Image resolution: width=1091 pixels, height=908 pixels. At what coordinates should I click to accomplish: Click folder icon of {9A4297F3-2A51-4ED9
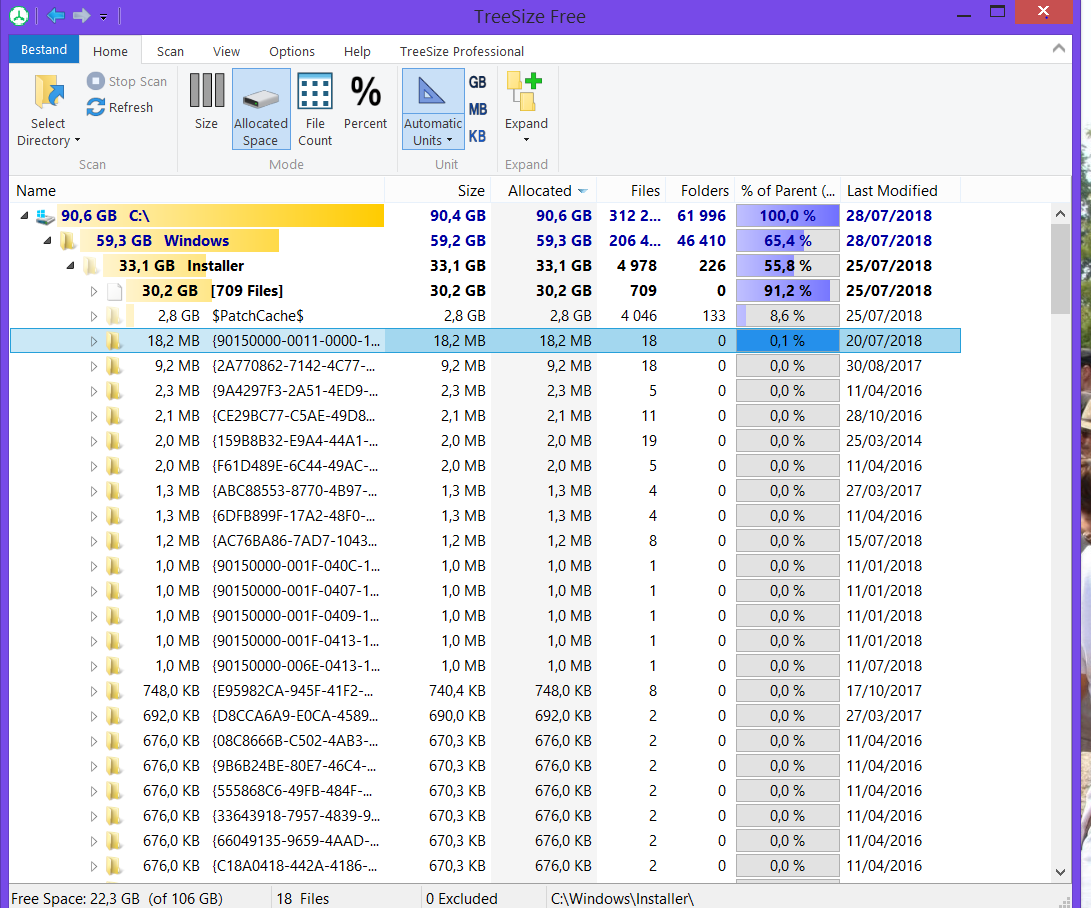click(114, 391)
